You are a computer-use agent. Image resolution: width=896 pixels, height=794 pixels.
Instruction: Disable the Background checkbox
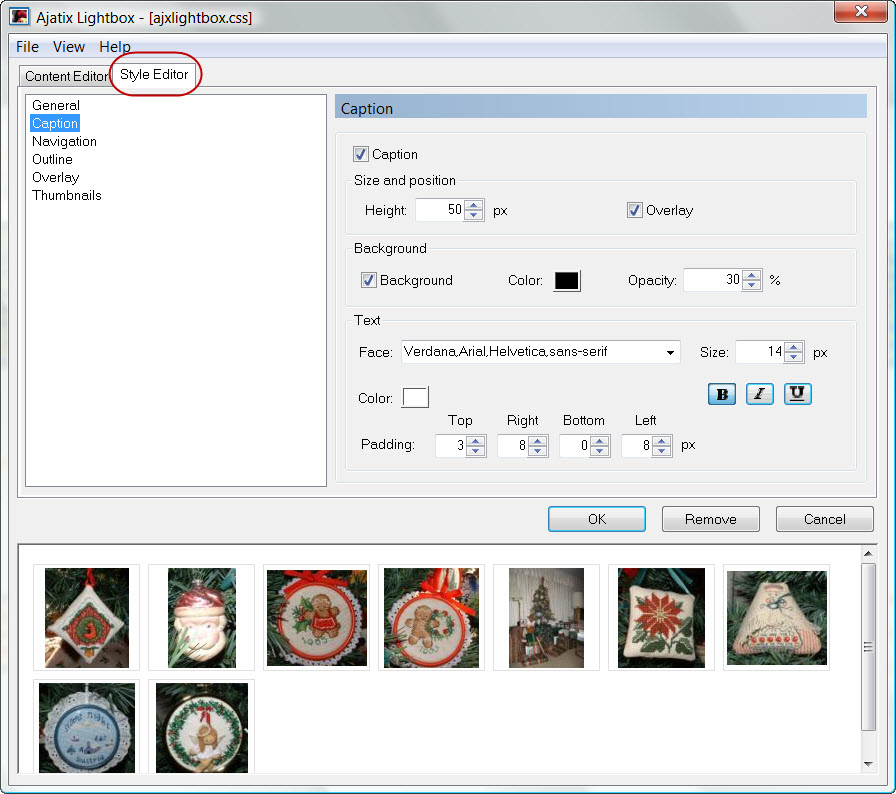[369, 280]
